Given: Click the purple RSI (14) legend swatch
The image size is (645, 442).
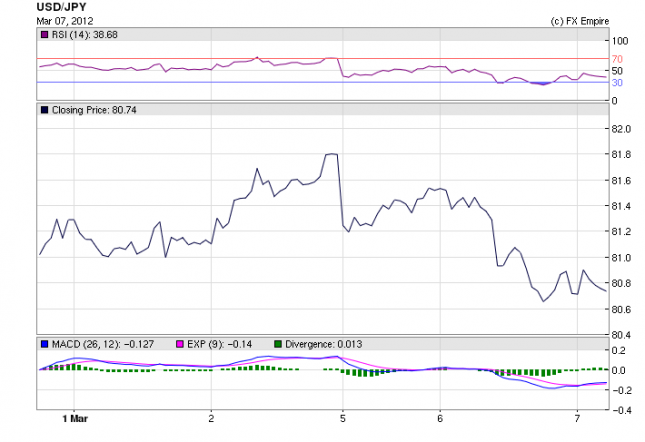Looking at the screenshot, I should pos(44,34).
